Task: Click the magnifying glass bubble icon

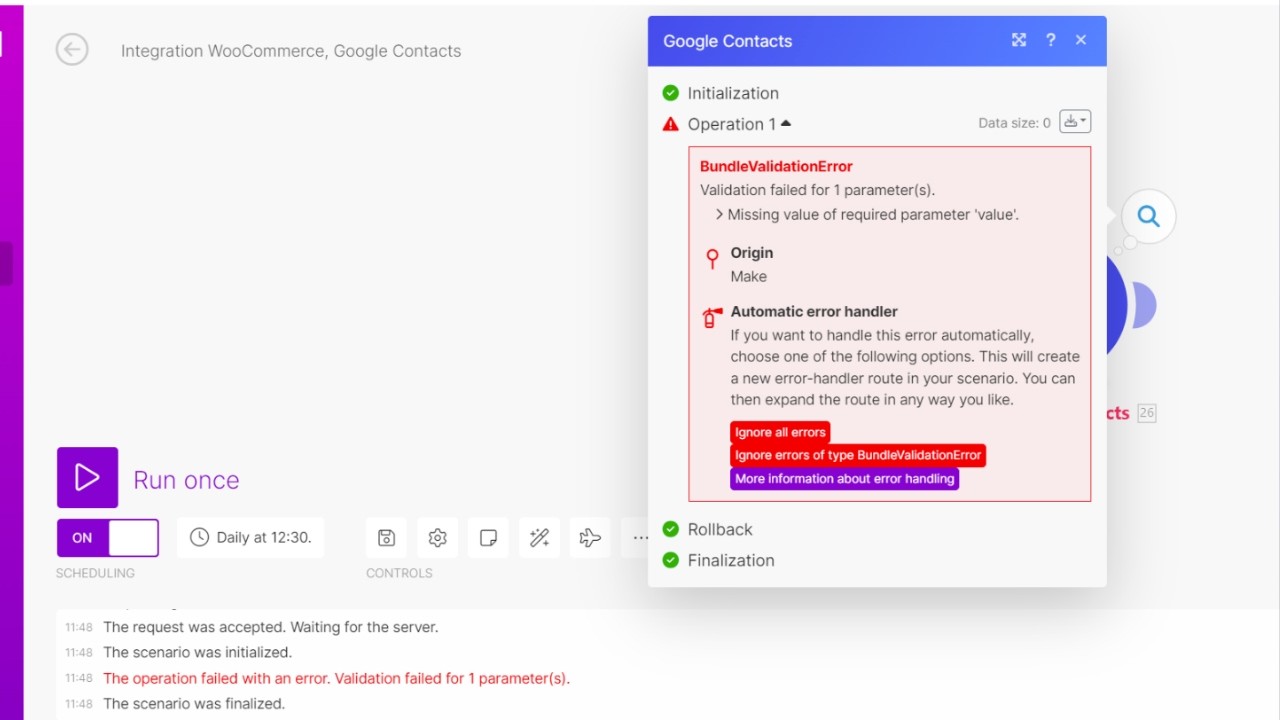Action: 1148,216
